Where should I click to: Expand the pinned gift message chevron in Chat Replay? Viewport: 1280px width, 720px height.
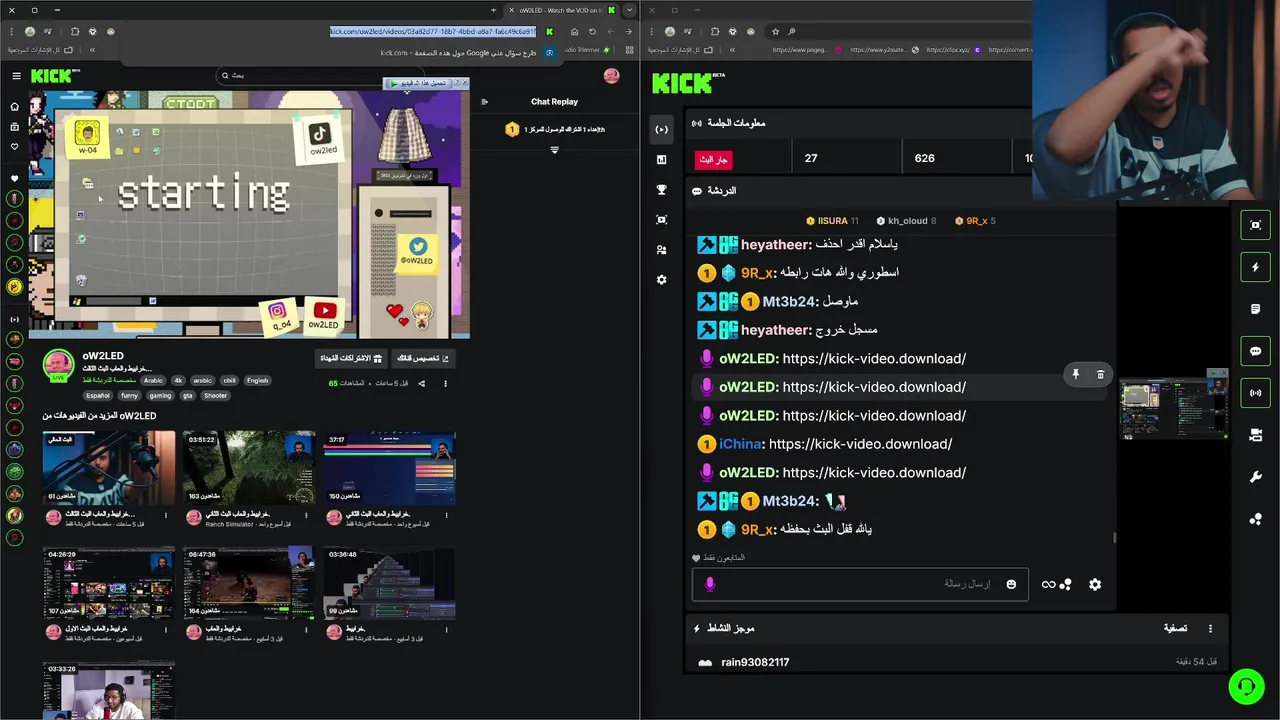click(554, 150)
